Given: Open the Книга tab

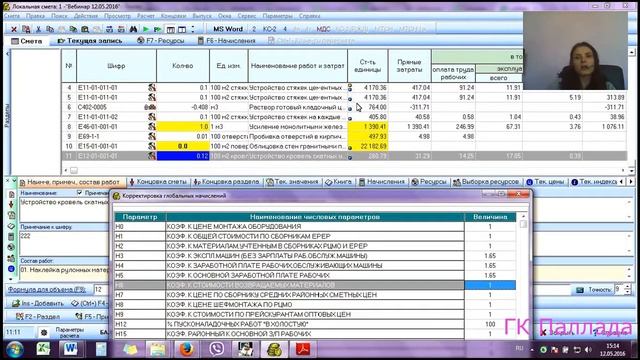Looking at the screenshot, I should (338, 182).
